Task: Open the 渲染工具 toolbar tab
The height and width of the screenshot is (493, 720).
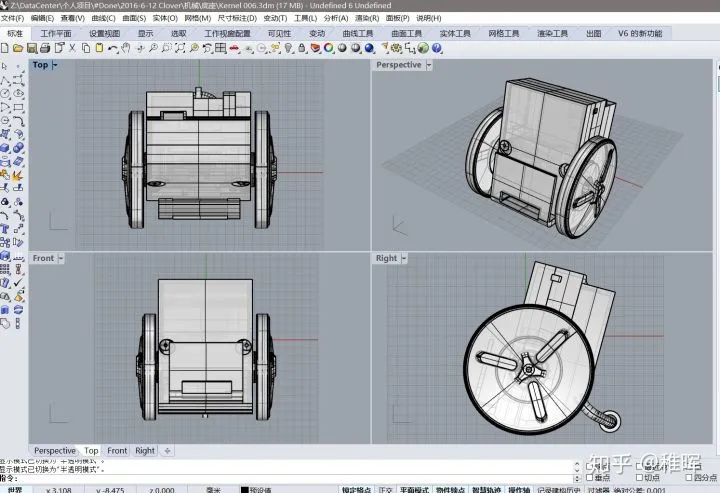Action: point(552,34)
